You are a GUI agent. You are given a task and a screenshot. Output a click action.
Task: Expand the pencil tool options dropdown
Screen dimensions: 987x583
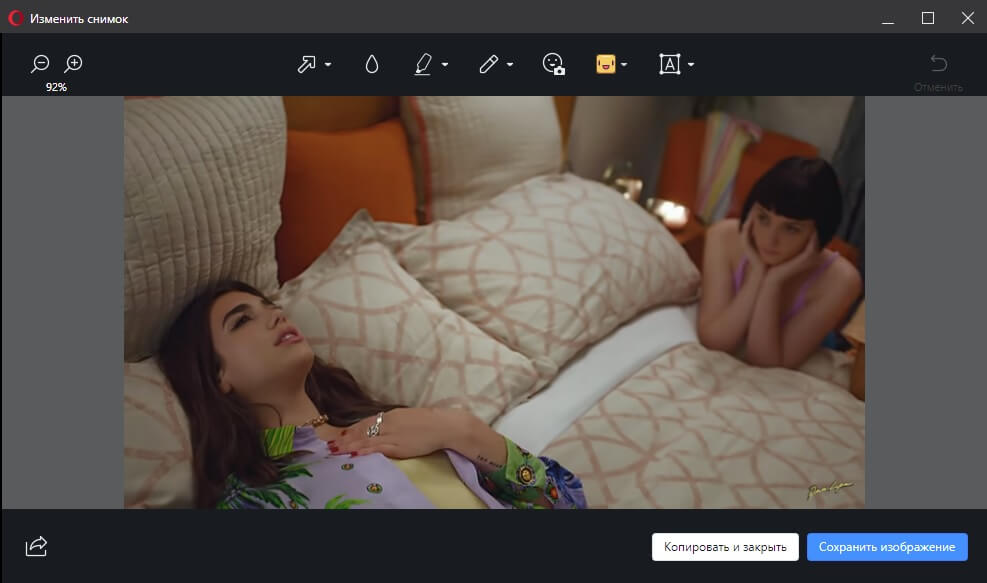tap(510, 65)
